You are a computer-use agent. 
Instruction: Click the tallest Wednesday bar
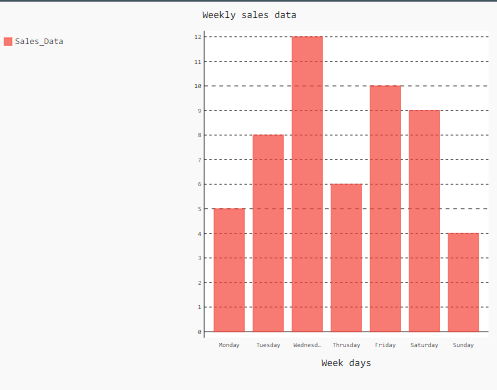click(x=307, y=184)
